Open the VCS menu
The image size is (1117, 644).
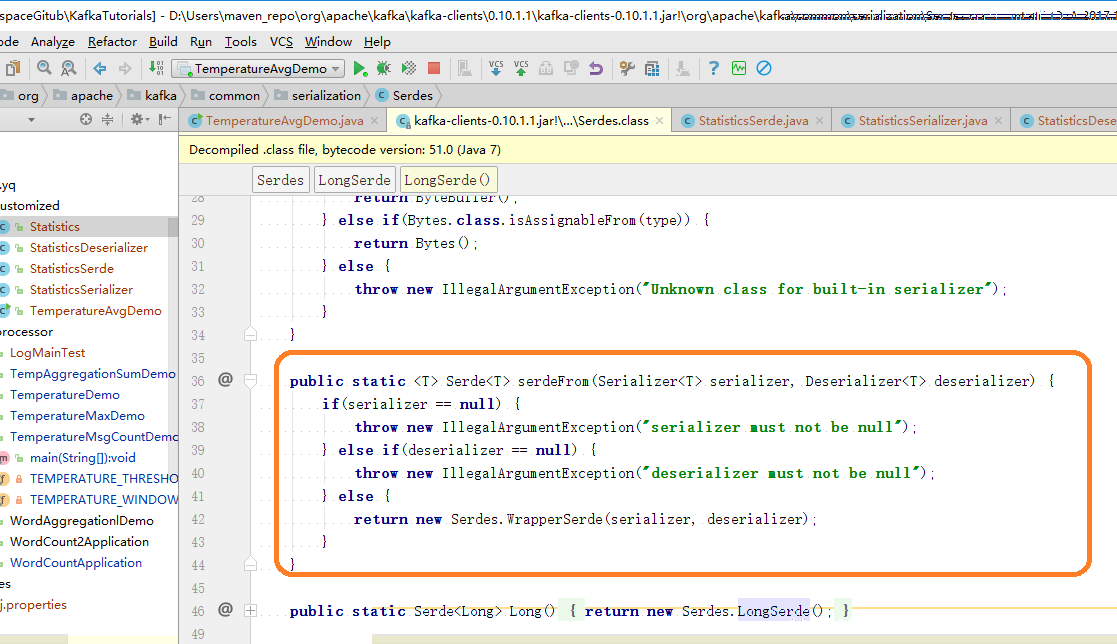281,42
